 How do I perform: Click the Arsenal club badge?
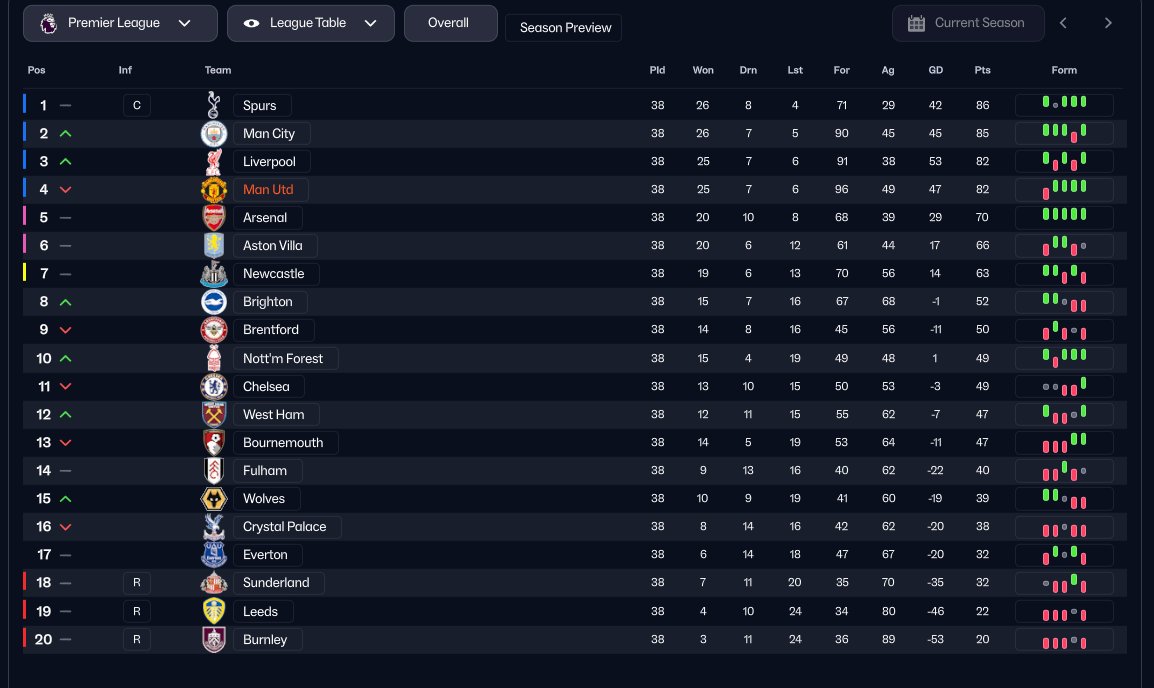point(214,217)
